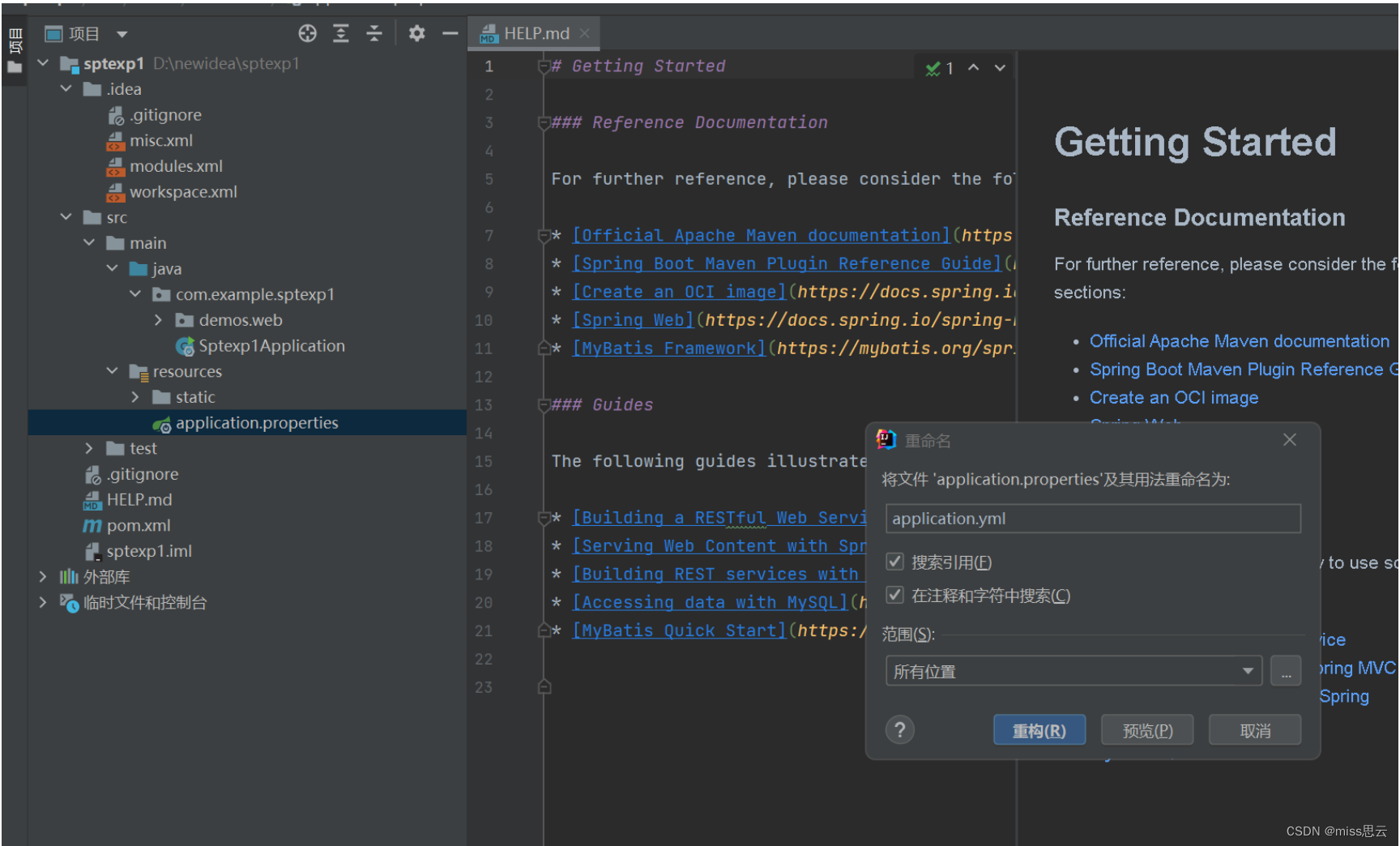Select misc.xml file icon
Screen dimensions: 1400x846
[x=116, y=141]
